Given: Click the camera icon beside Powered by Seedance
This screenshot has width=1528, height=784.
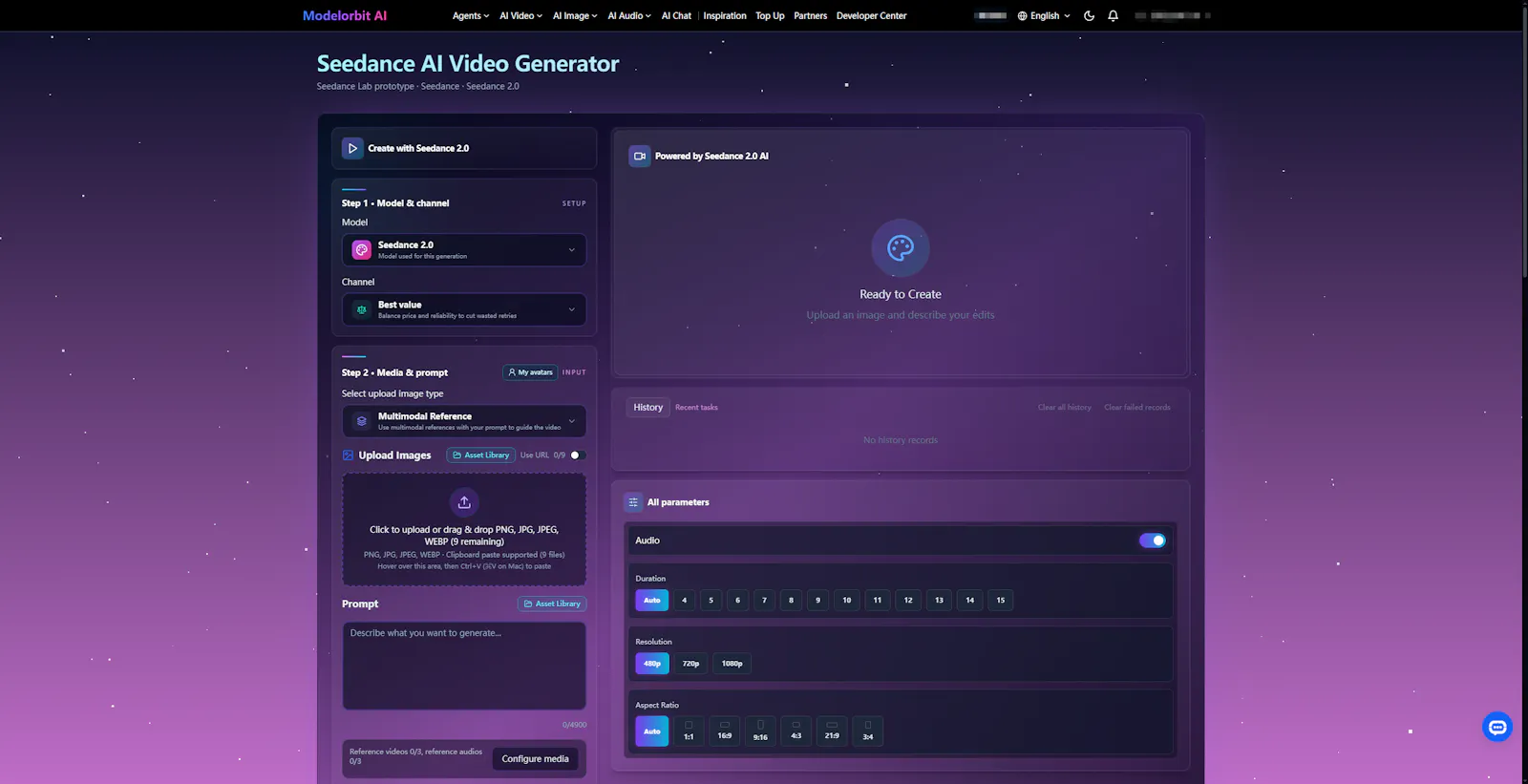Looking at the screenshot, I should [640, 156].
